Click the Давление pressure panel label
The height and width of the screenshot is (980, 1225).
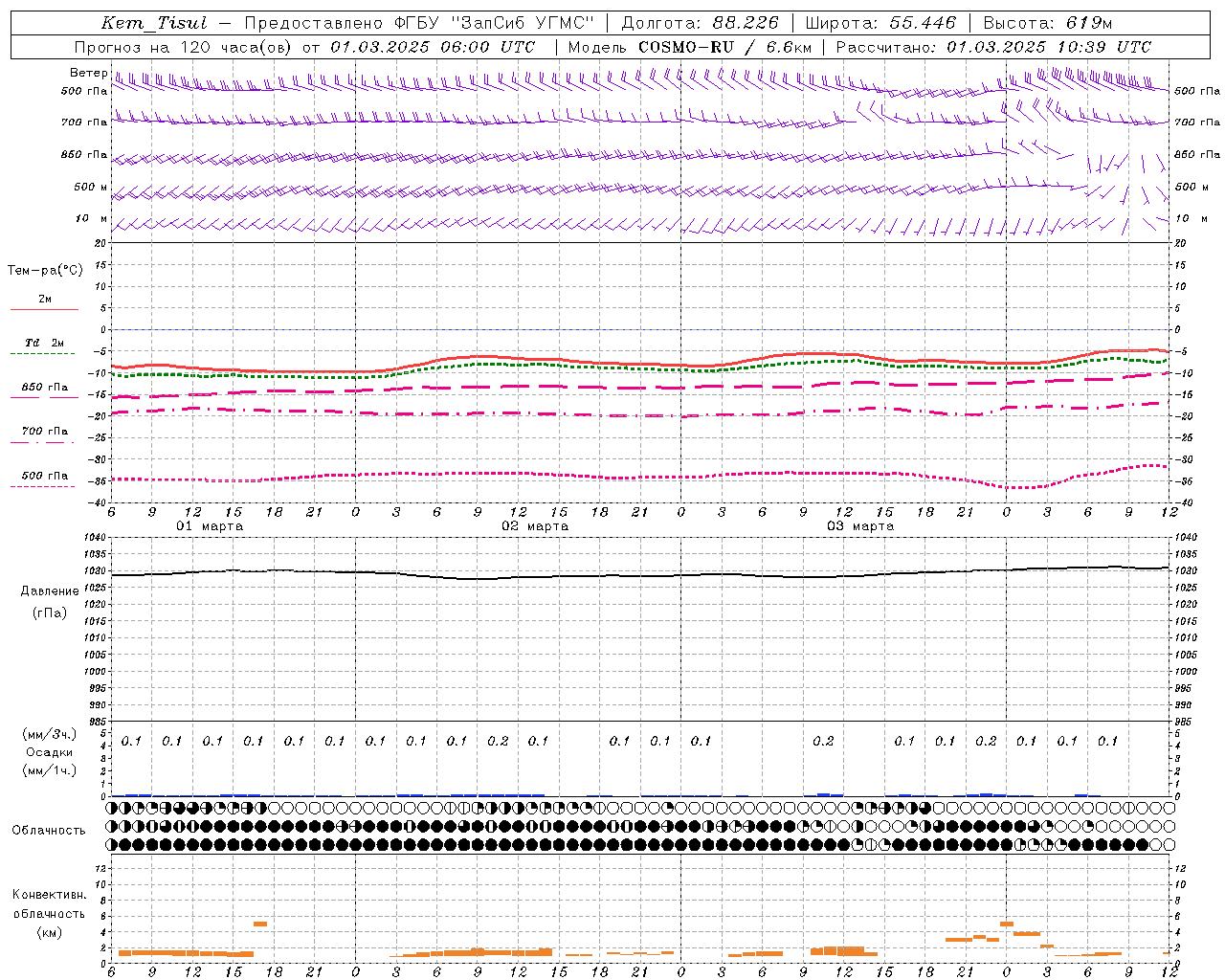50,590
